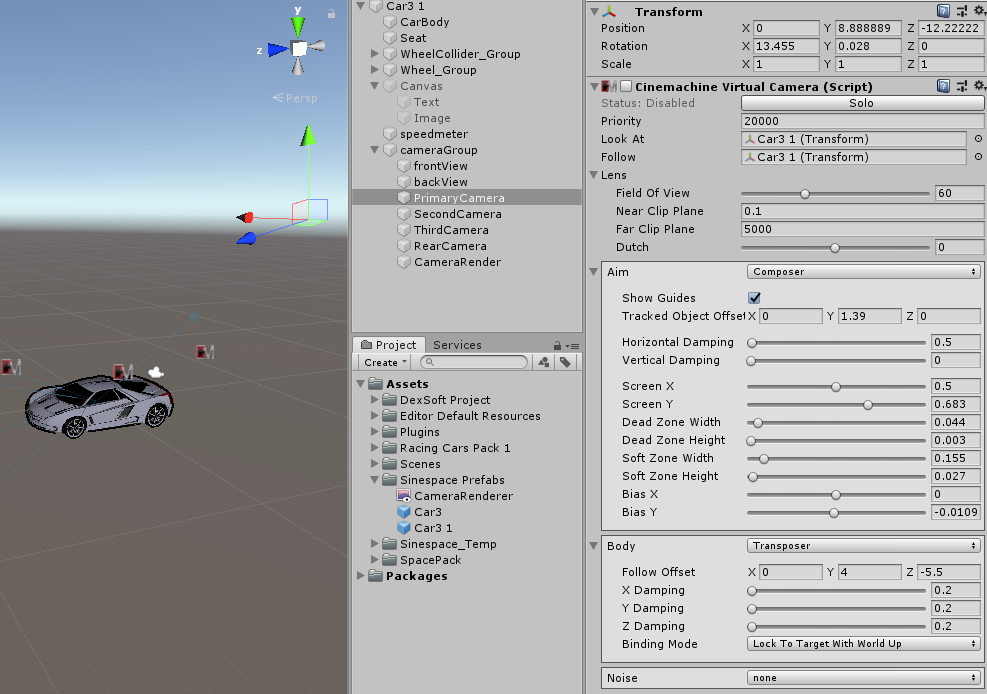Click the Near Clip Plane field
The image size is (987, 694).
coord(862,211)
